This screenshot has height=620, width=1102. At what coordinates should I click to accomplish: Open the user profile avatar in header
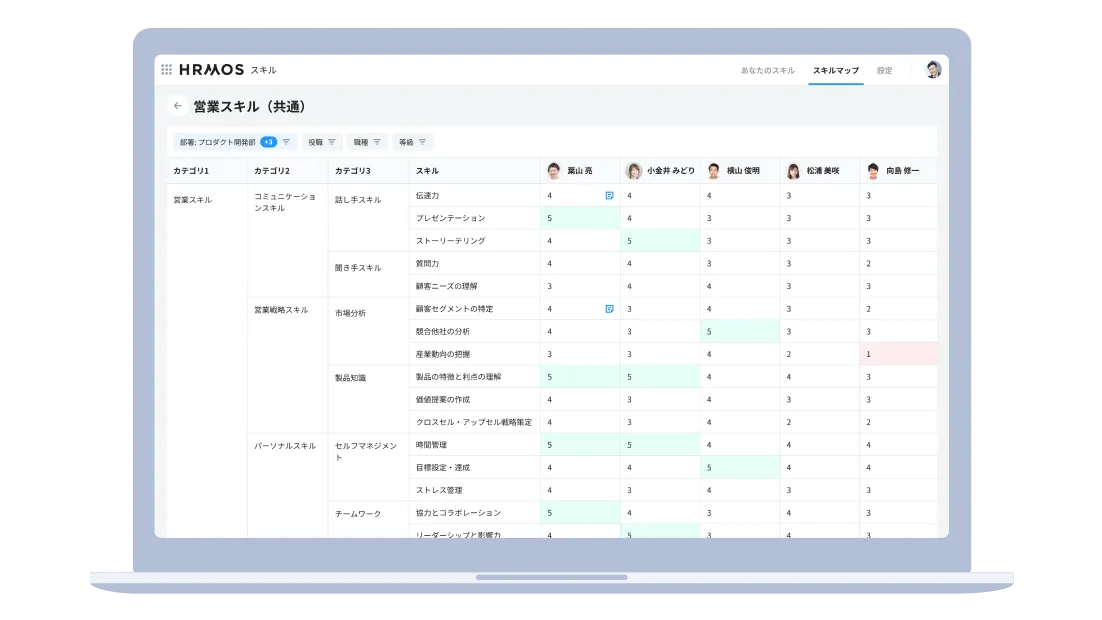click(x=933, y=70)
